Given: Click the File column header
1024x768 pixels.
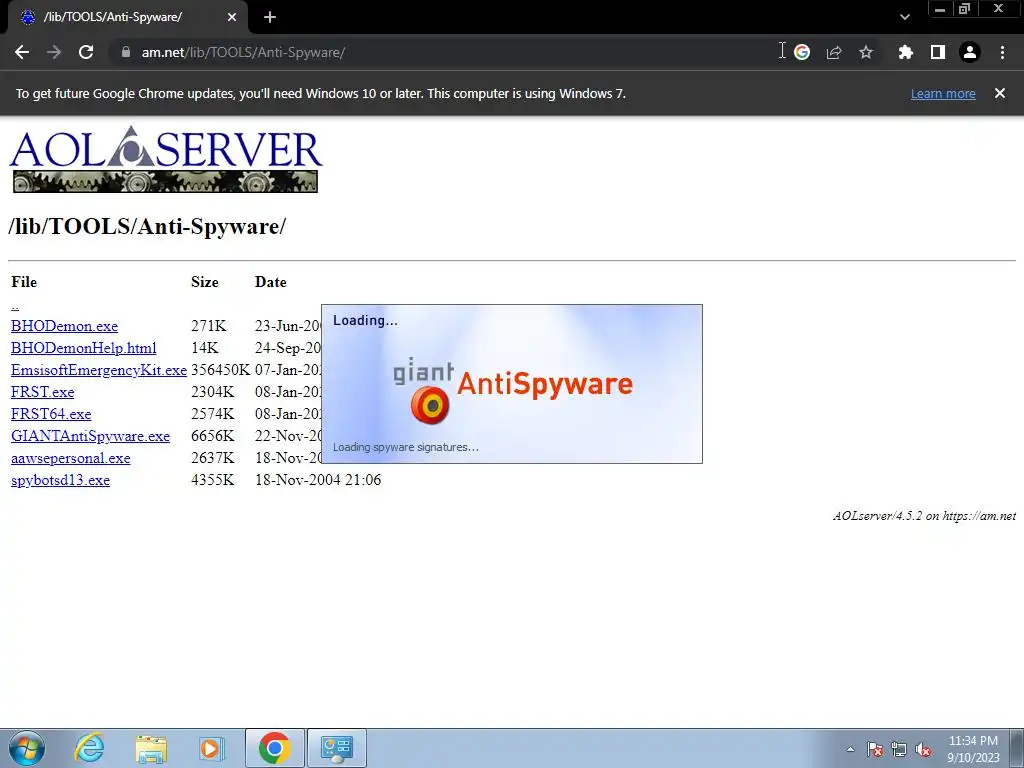Looking at the screenshot, I should coord(24,282).
